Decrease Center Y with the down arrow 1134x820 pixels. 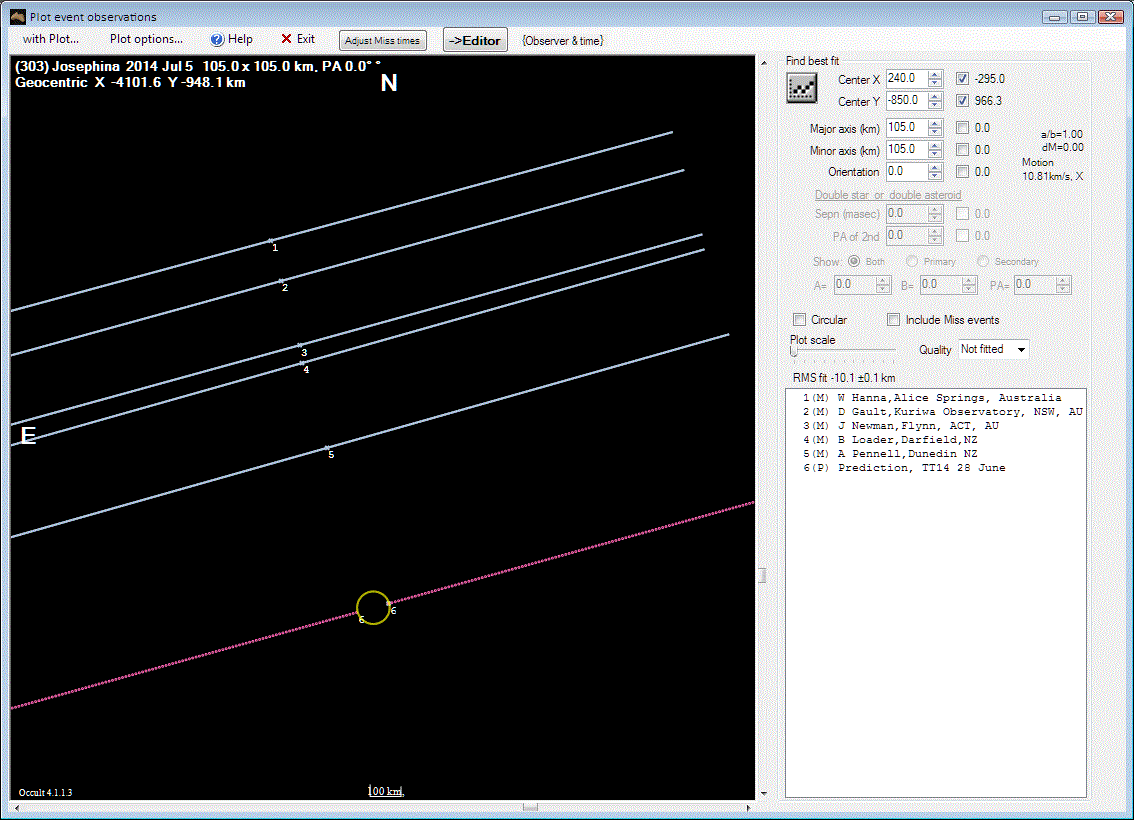point(935,105)
